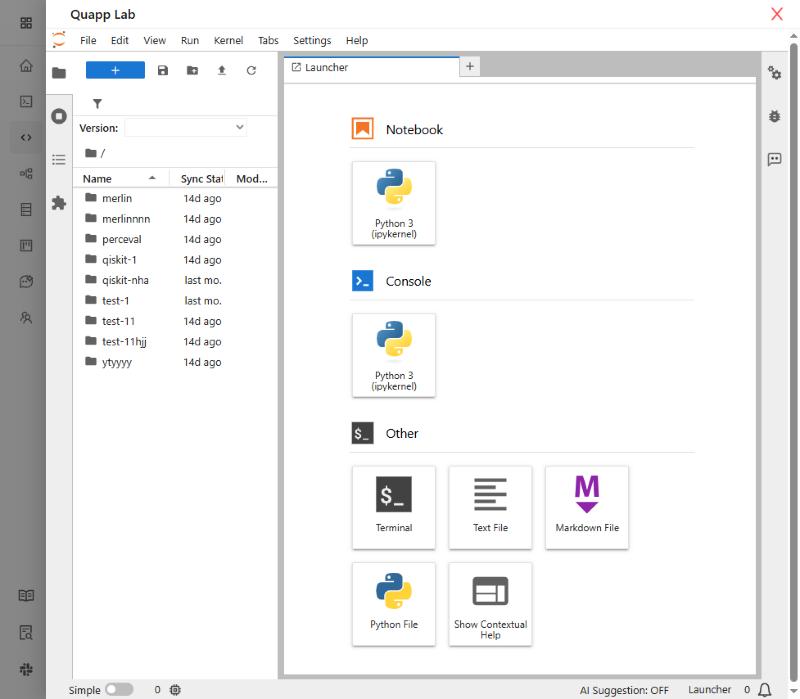The image size is (800, 699).
Task: Click the save disk icon
Action: pos(163,70)
